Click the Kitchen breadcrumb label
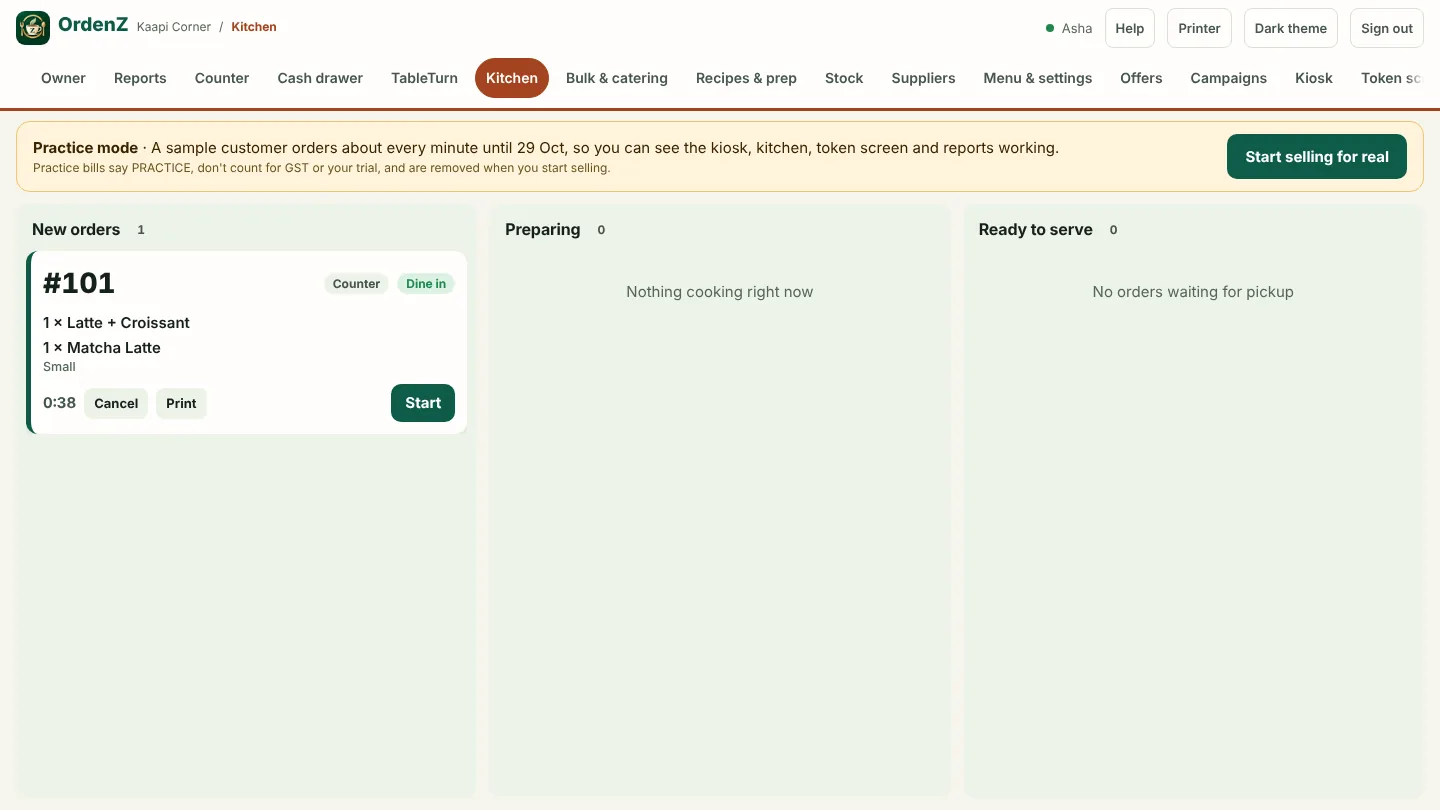 pos(254,27)
